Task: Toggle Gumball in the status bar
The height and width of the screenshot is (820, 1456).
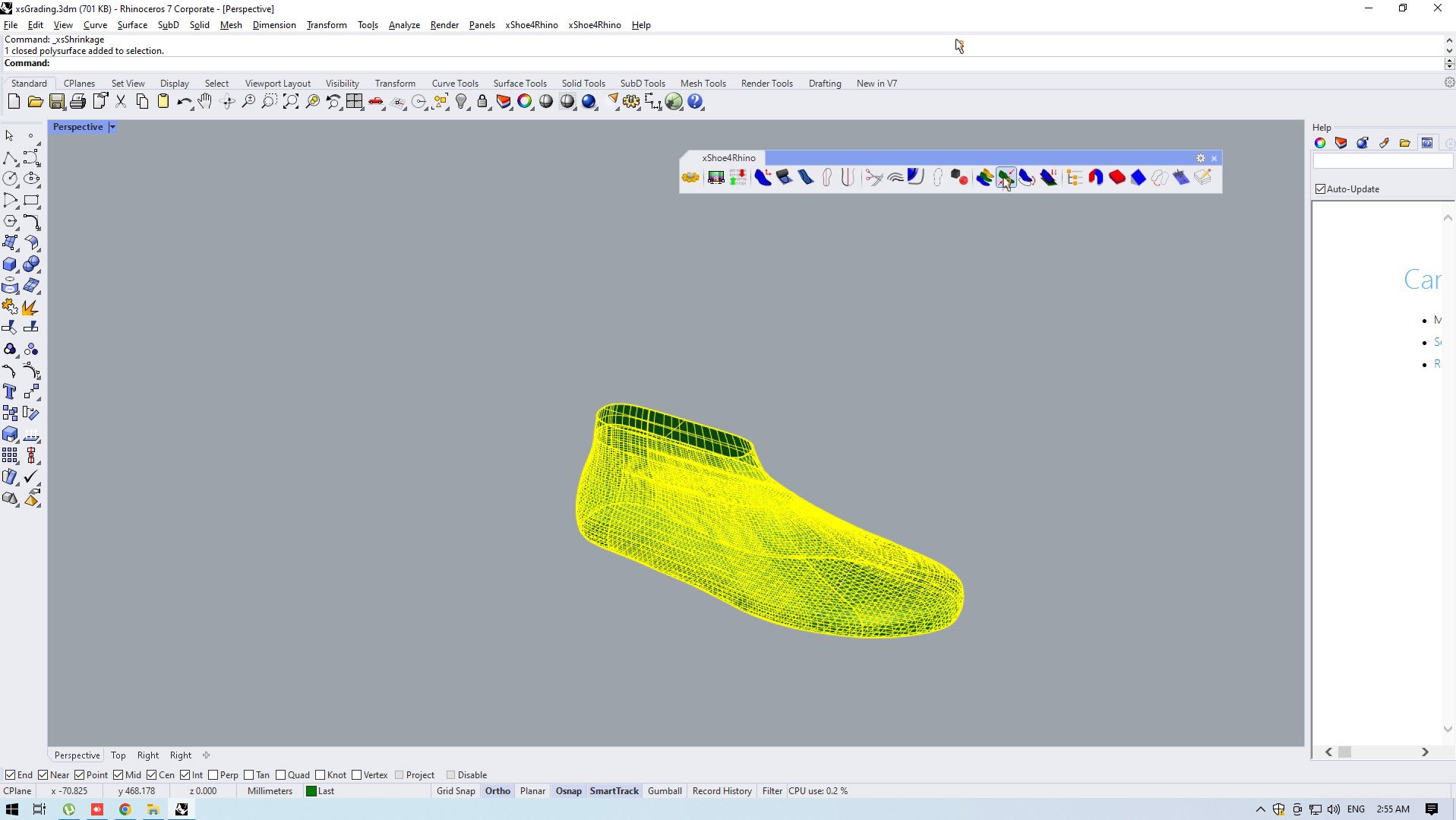Action: [x=665, y=791]
